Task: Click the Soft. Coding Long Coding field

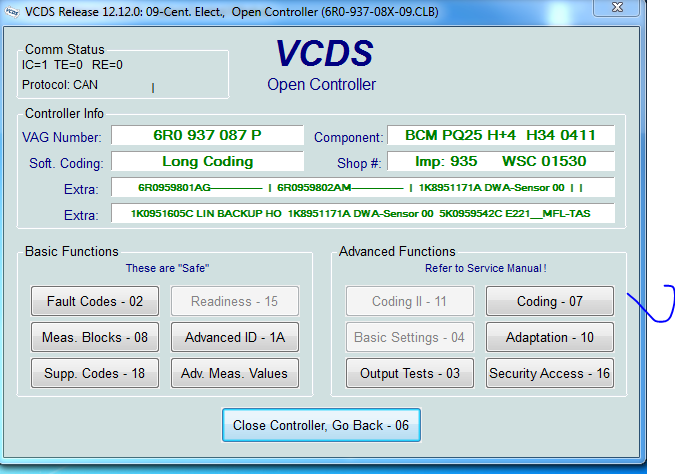Action: coord(207,161)
